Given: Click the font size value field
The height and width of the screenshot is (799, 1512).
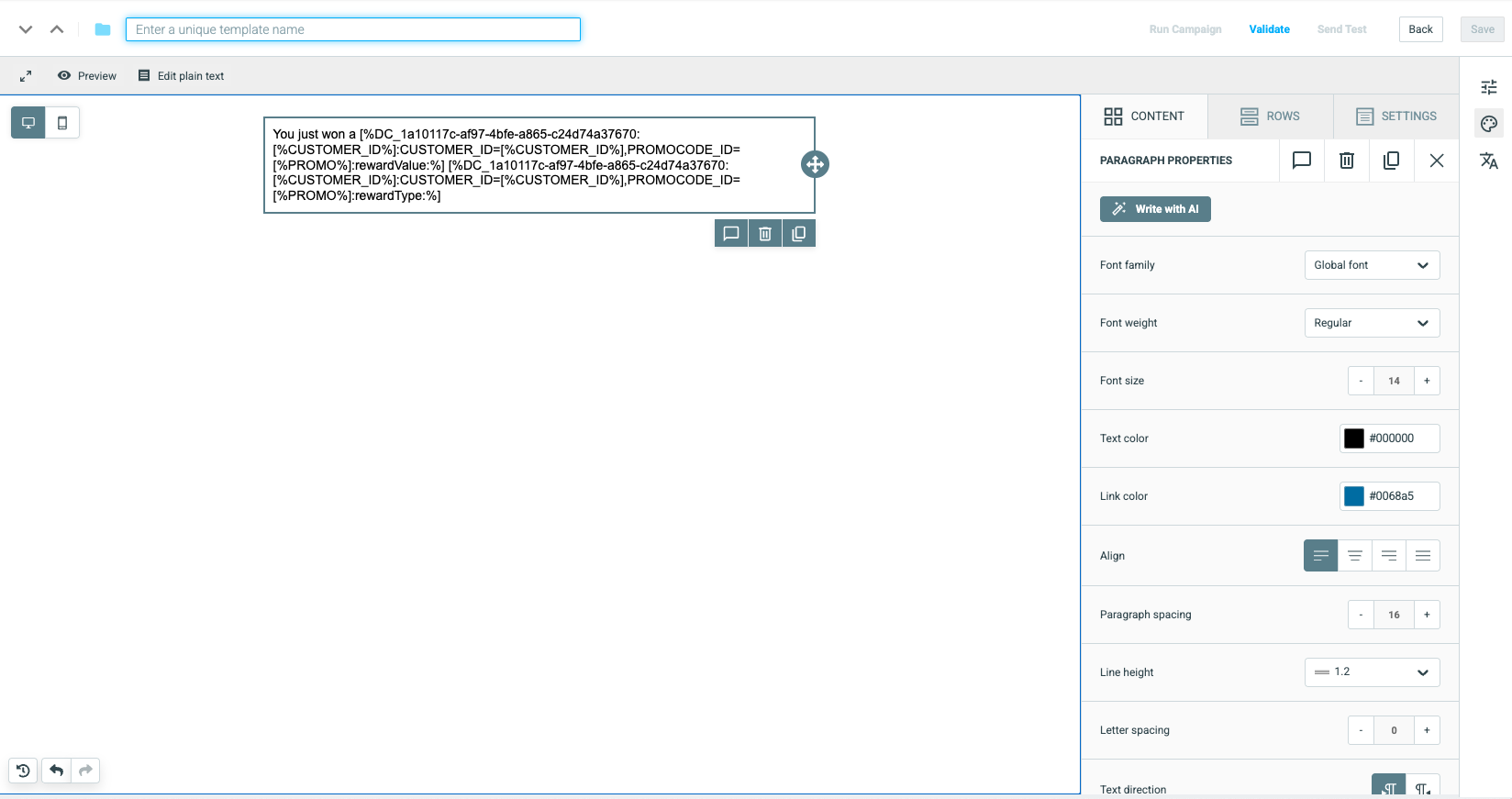Looking at the screenshot, I should pyautogui.click(x=1394, y=381).
